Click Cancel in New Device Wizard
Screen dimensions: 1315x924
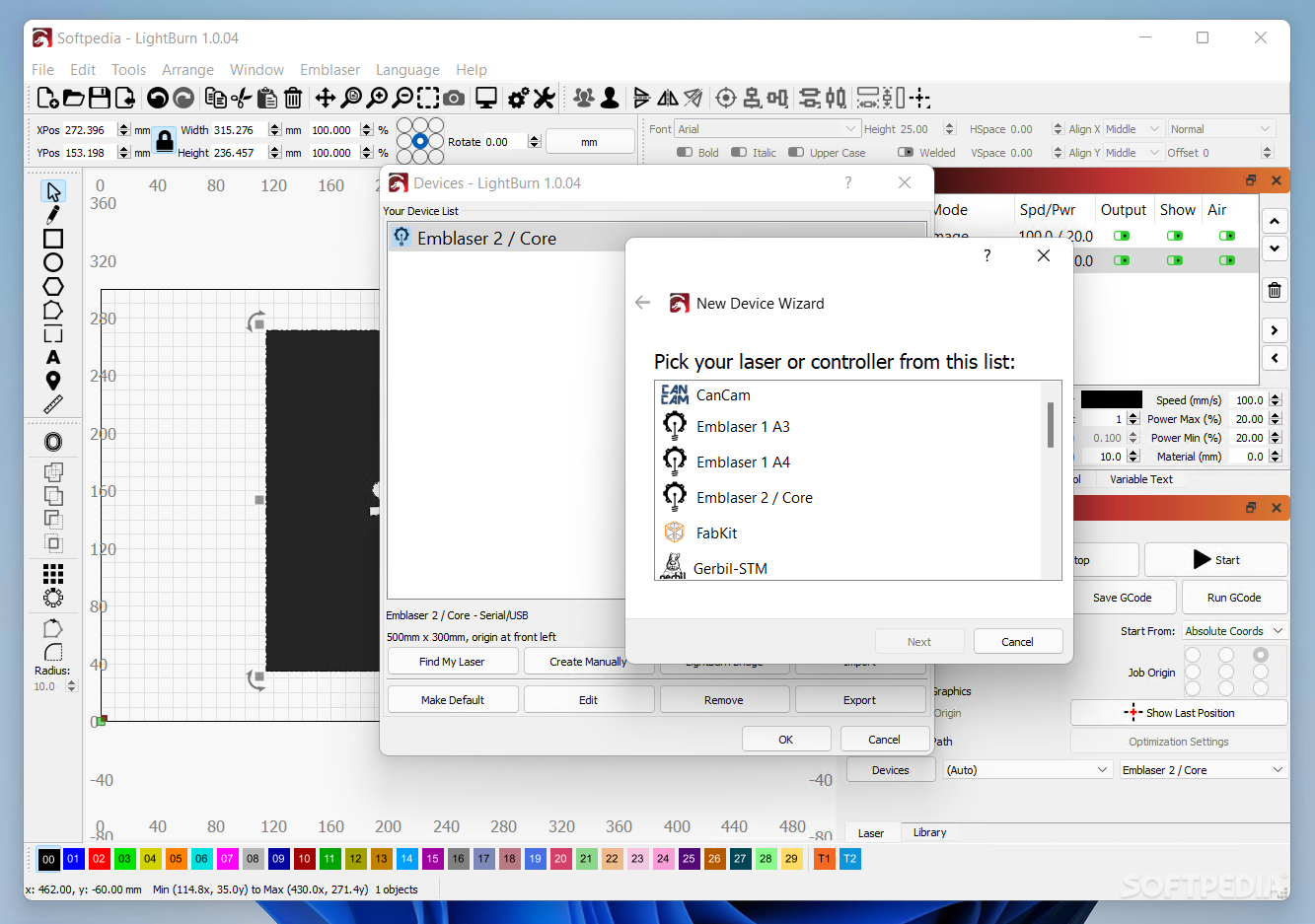tap(1018, 641)
